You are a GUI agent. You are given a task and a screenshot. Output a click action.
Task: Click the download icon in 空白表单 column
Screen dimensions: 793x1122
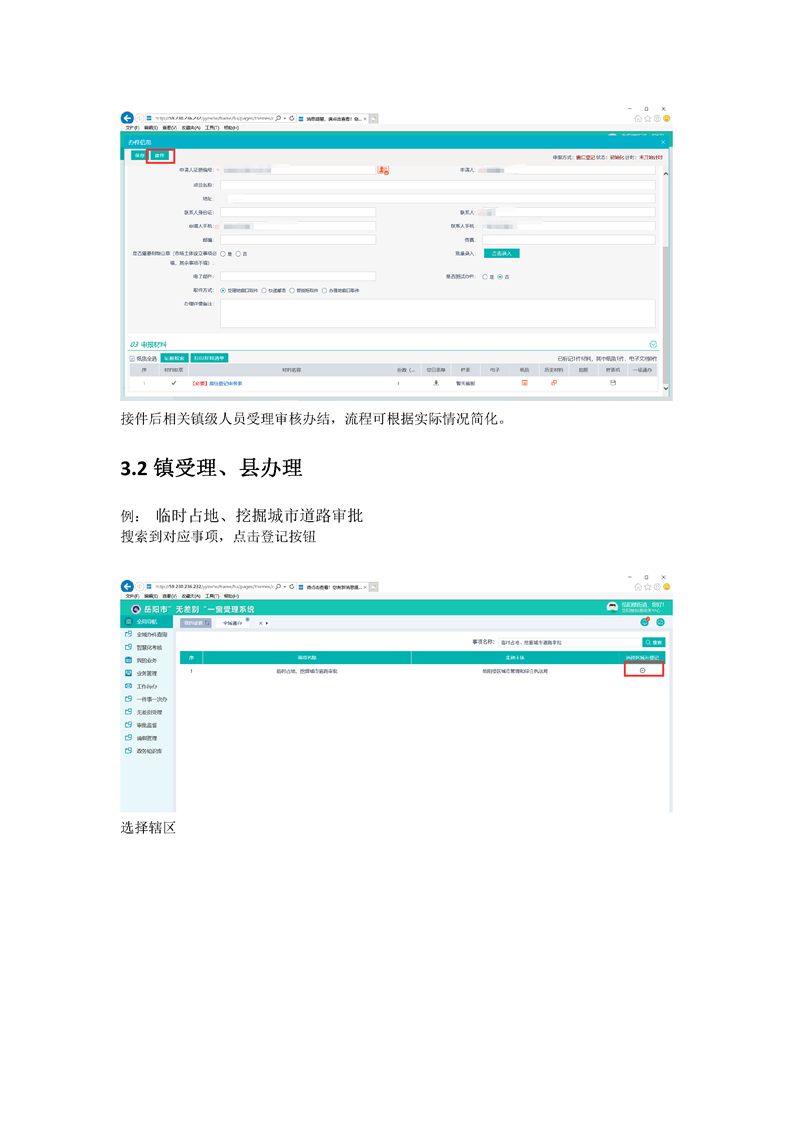(x=435, y=383)
